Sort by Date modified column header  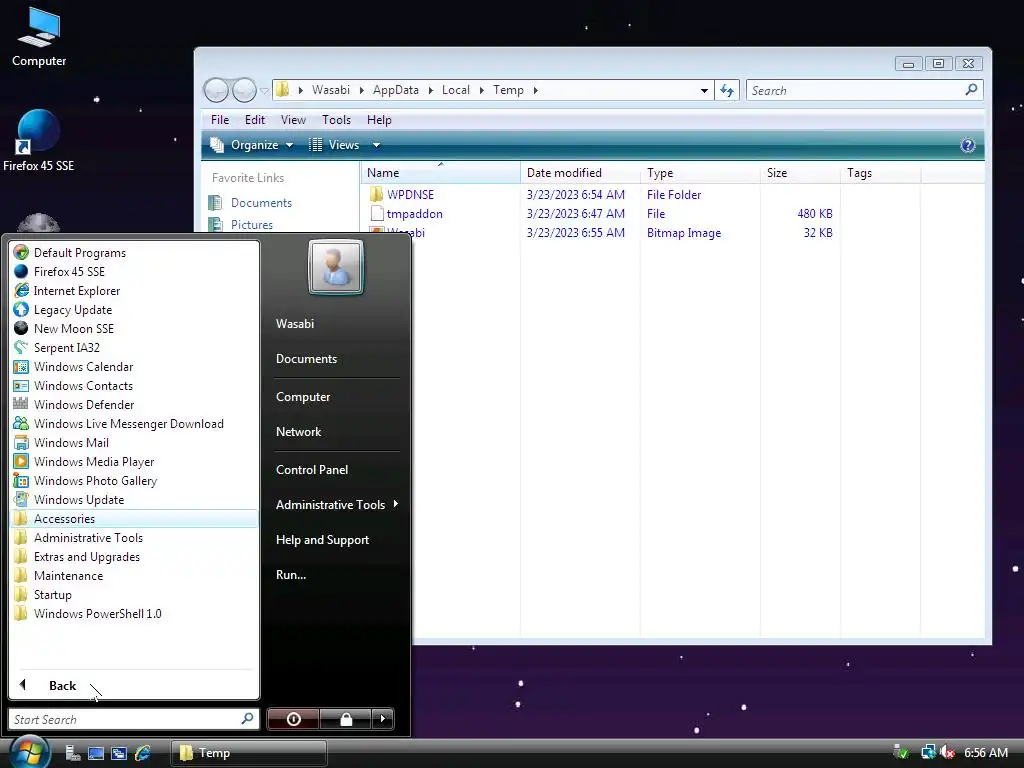(580, 173)
